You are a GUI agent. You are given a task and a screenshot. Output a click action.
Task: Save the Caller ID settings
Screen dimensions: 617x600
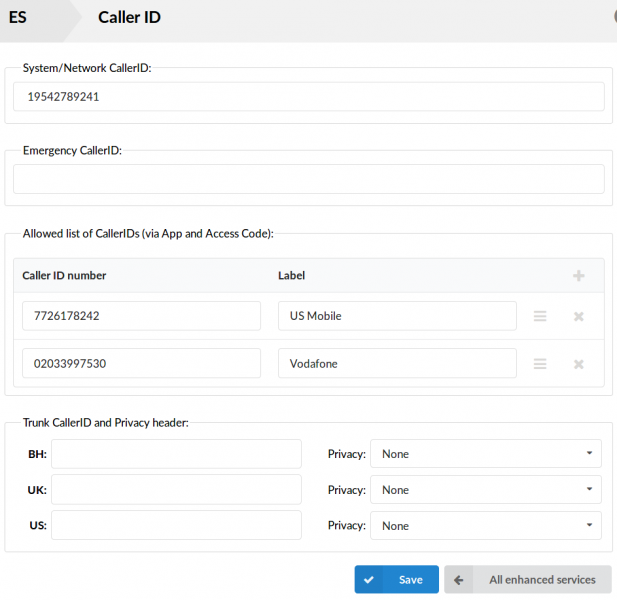pyautogui.click(x=397, y=580)
